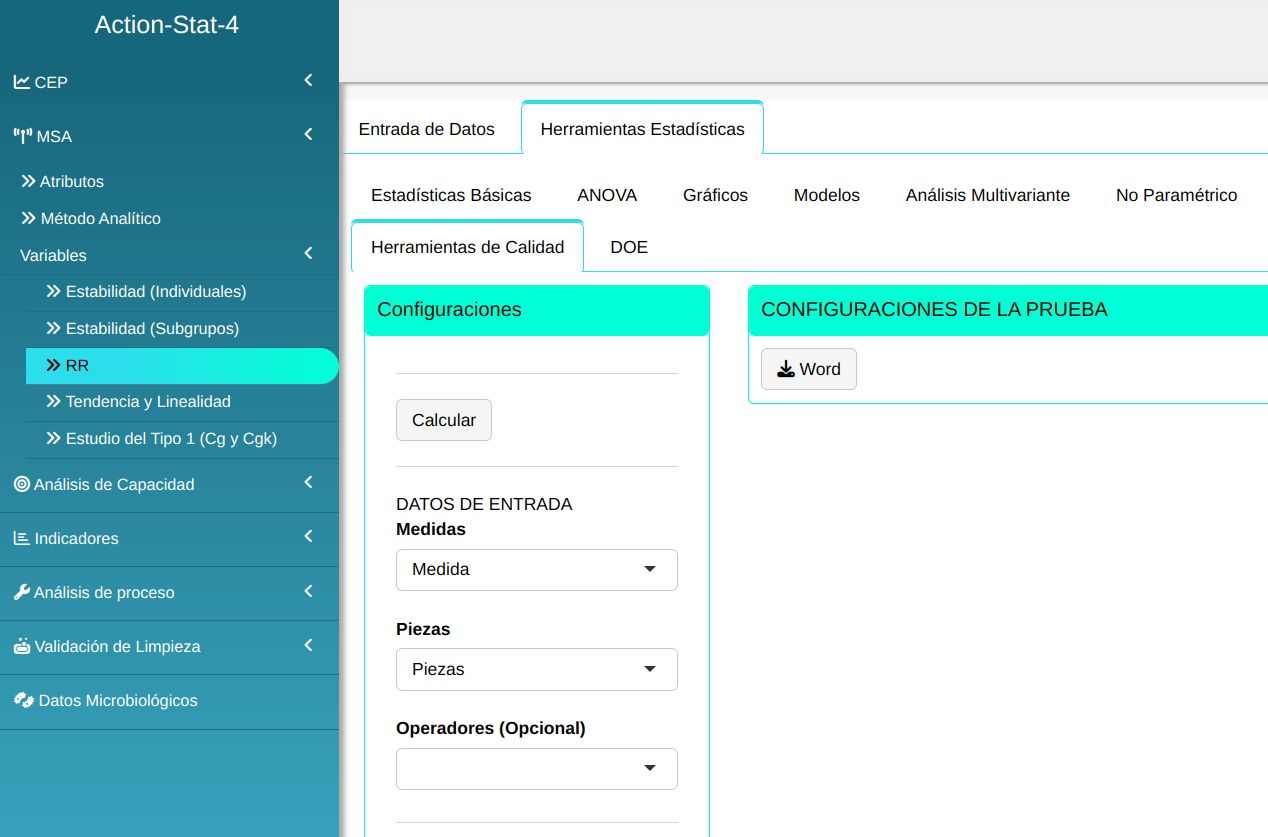Open the Medidas dropdown
The height and width of the screenshot is (837, 1268).
(x=536, y=570)
